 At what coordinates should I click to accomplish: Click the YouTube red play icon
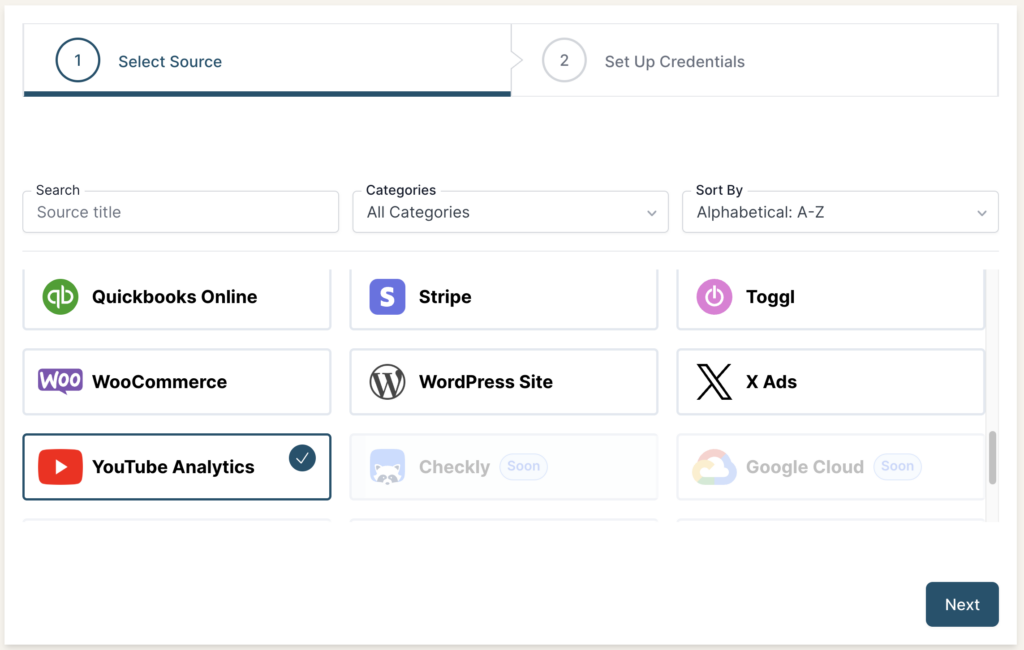tap(60, 467)
